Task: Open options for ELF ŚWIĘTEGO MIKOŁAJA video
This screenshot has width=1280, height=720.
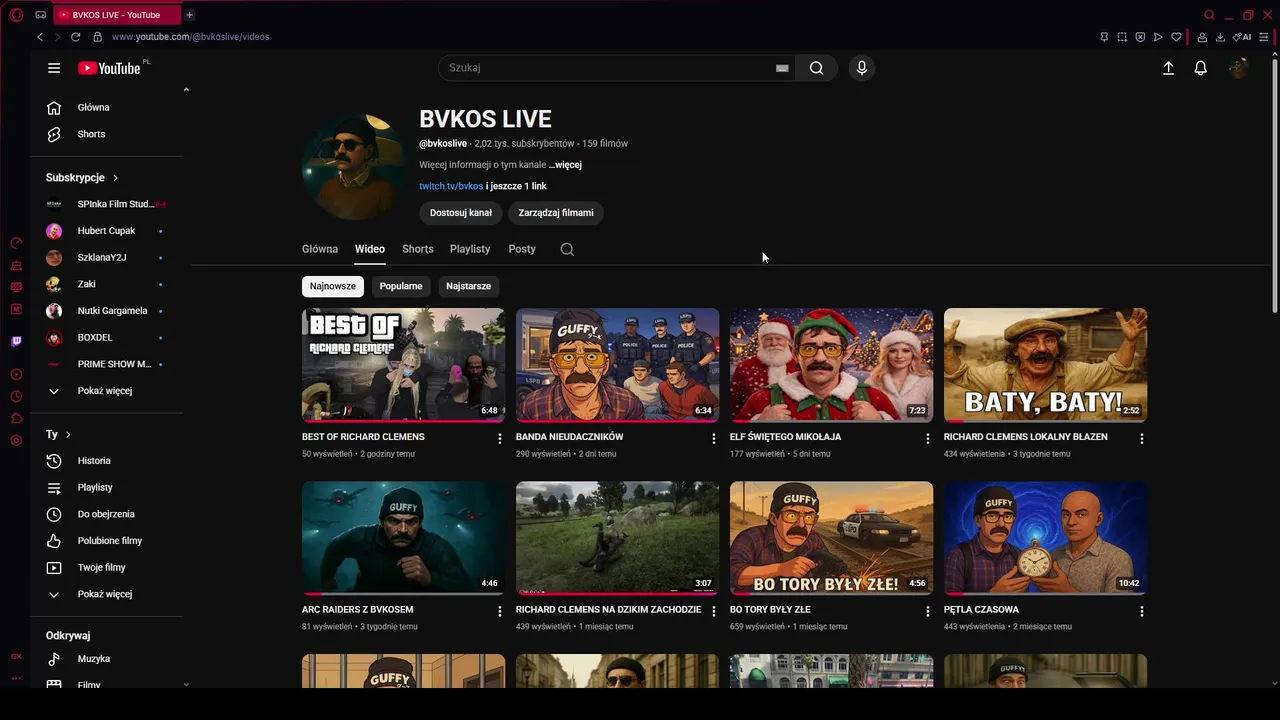Action: [x=928, y=439]
